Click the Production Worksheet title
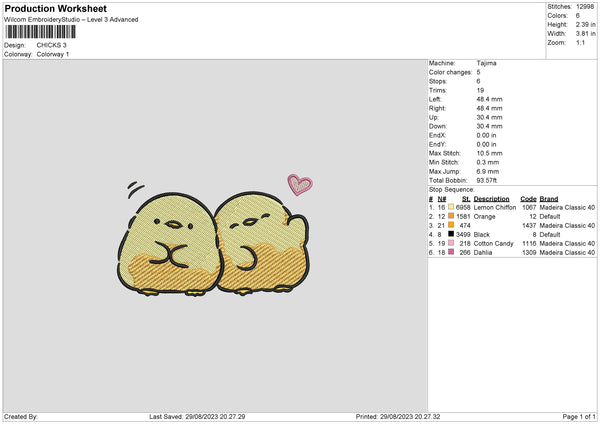The width and height of the screenshot is (600, 424). (55, 8)
